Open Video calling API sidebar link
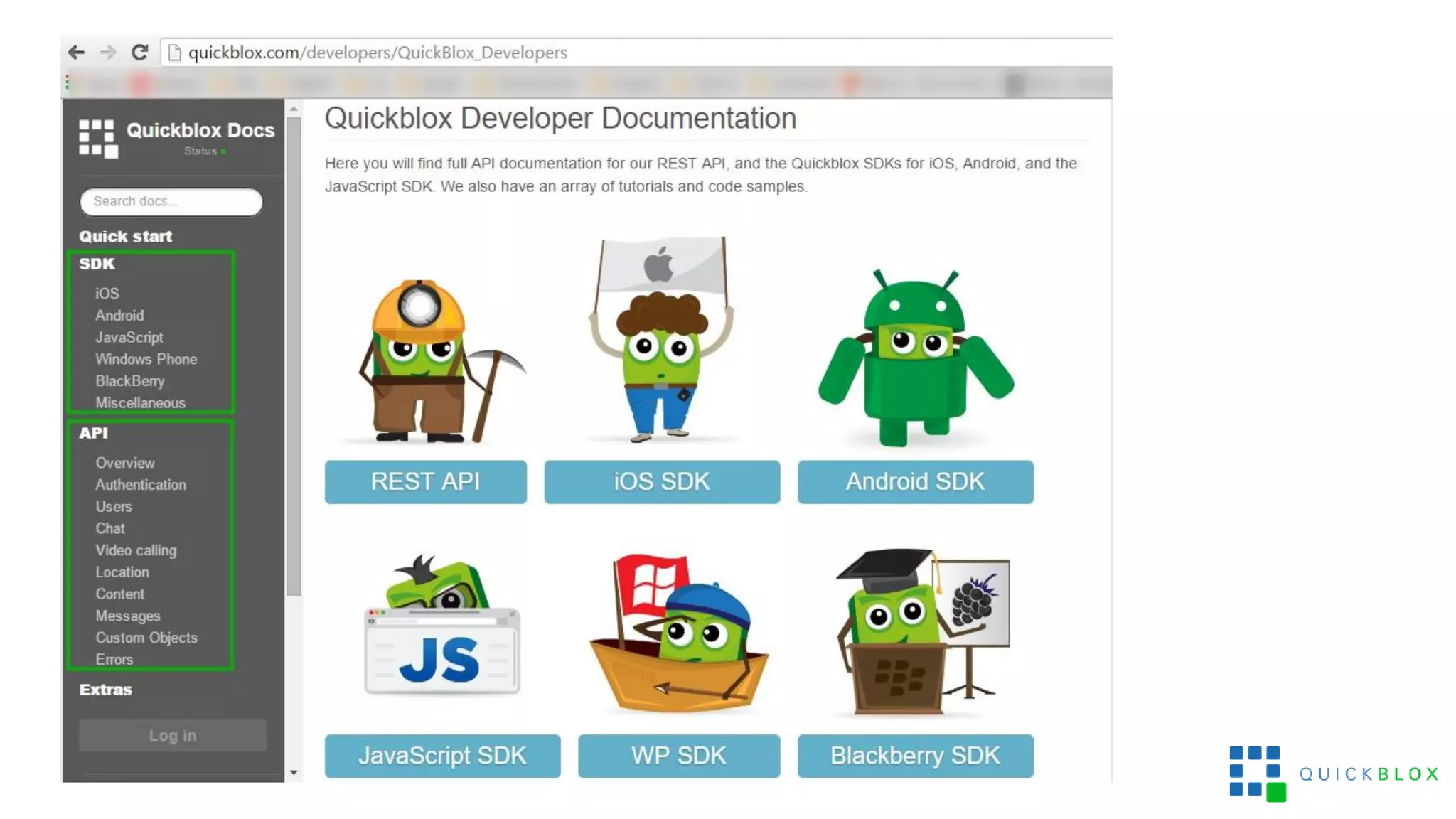Screen dimensions: 1456x819 coord(136,550)
